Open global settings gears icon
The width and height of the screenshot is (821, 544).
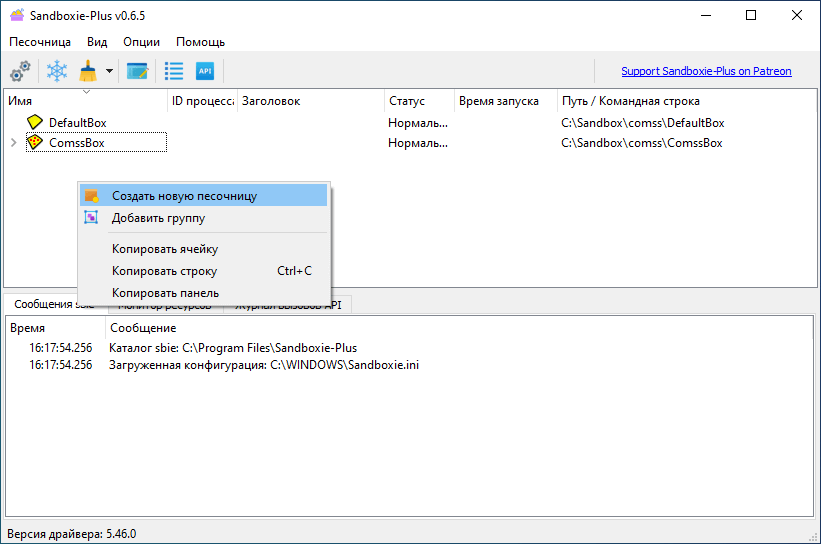[20, 71]
